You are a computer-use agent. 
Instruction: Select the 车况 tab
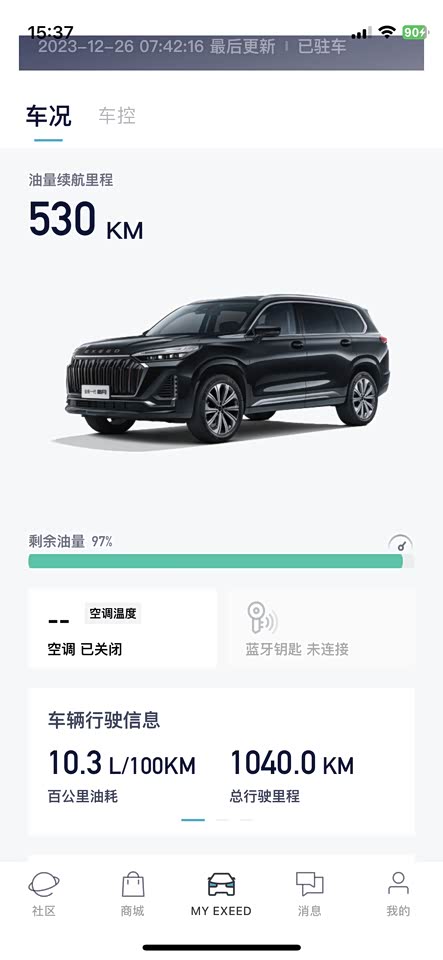point(48,116)
